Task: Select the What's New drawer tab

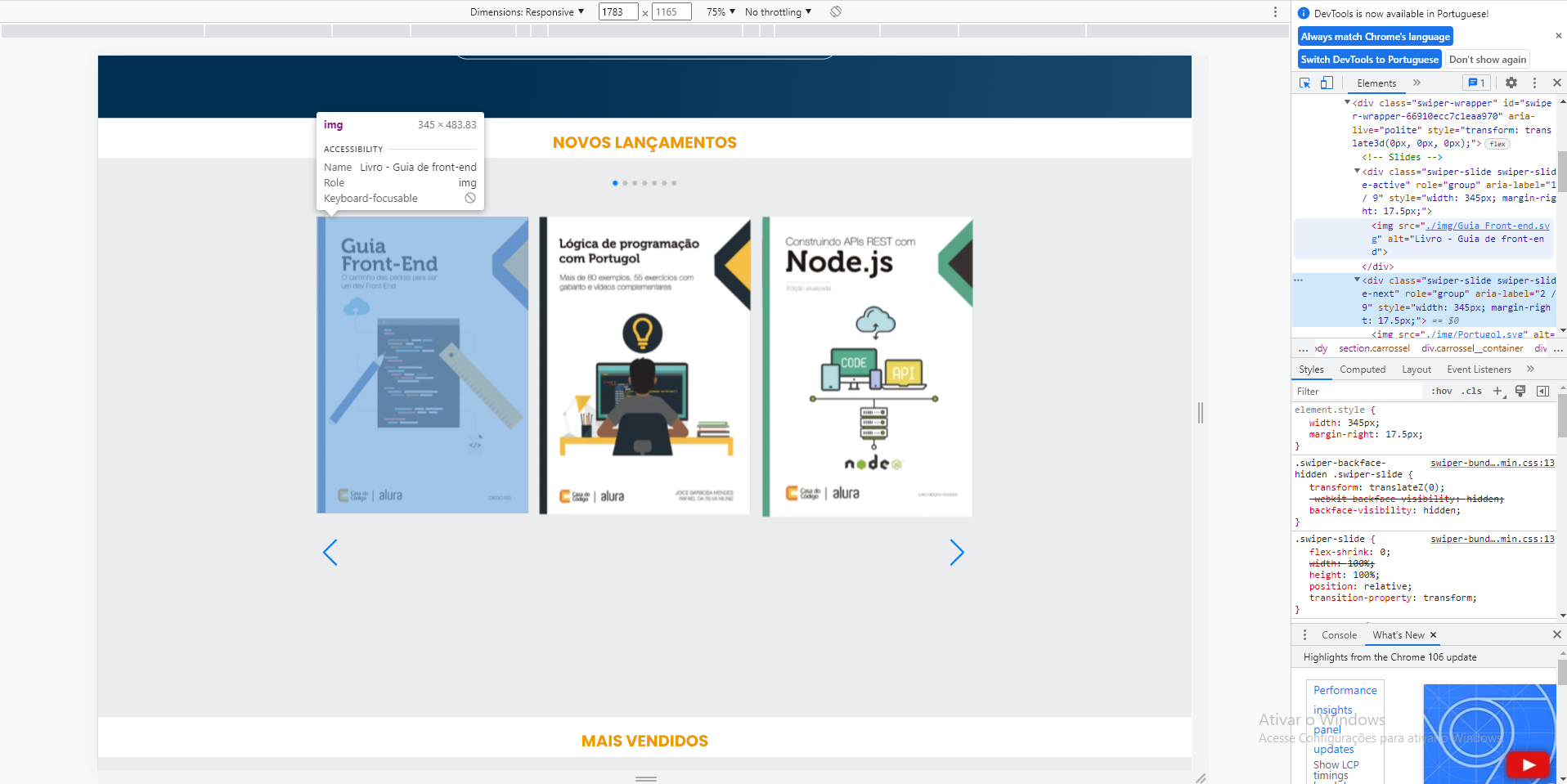Action: tap(1399, 634)
